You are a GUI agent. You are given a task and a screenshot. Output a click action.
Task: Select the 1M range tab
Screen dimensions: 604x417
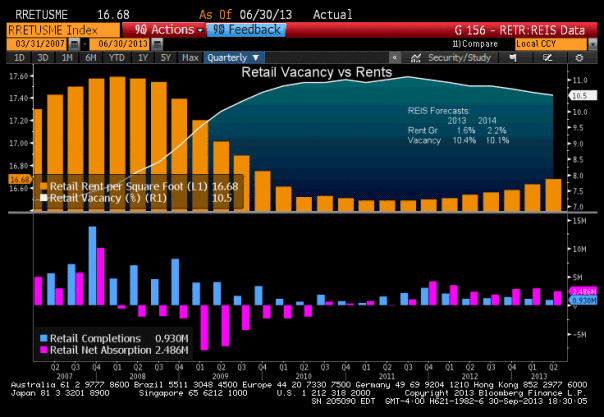[x=67, y=58]
